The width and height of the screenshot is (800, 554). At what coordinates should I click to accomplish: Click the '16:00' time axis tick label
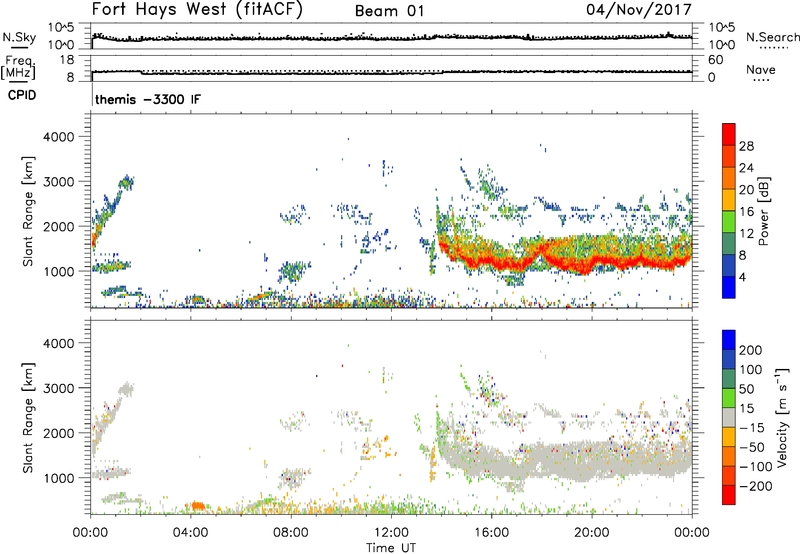pos(491,533)
